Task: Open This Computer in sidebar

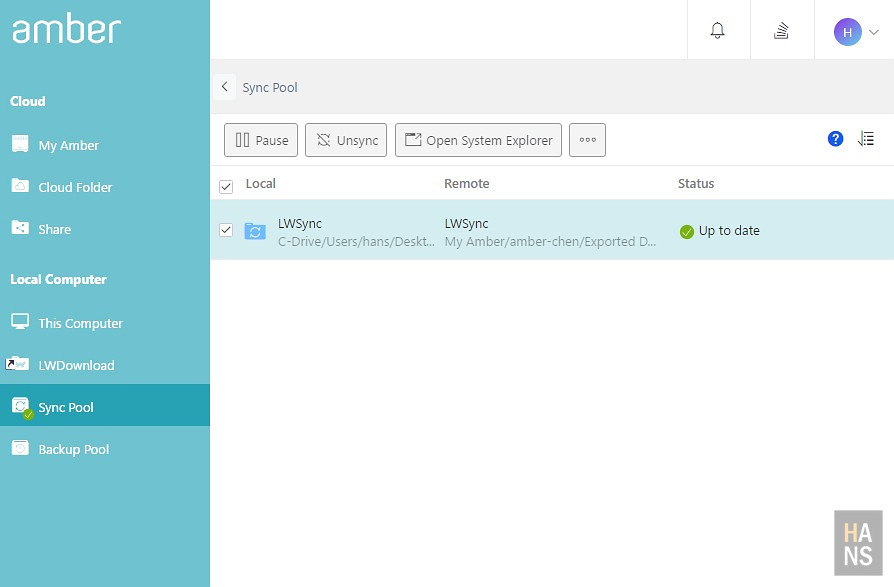Action: pos(105,323)
